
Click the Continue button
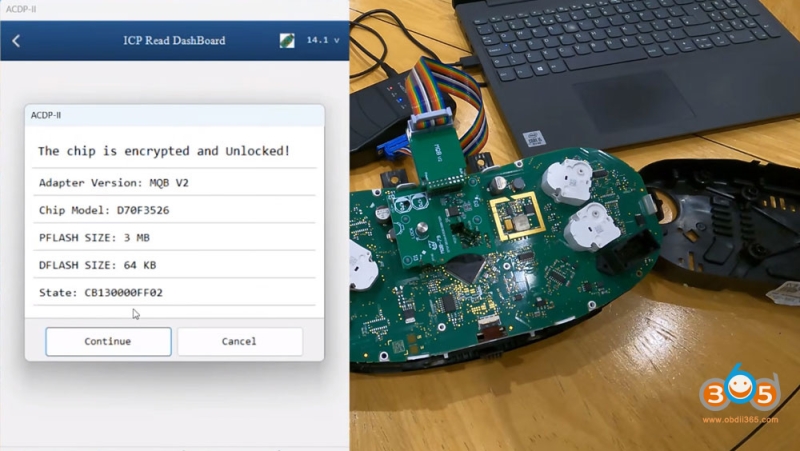108,341
